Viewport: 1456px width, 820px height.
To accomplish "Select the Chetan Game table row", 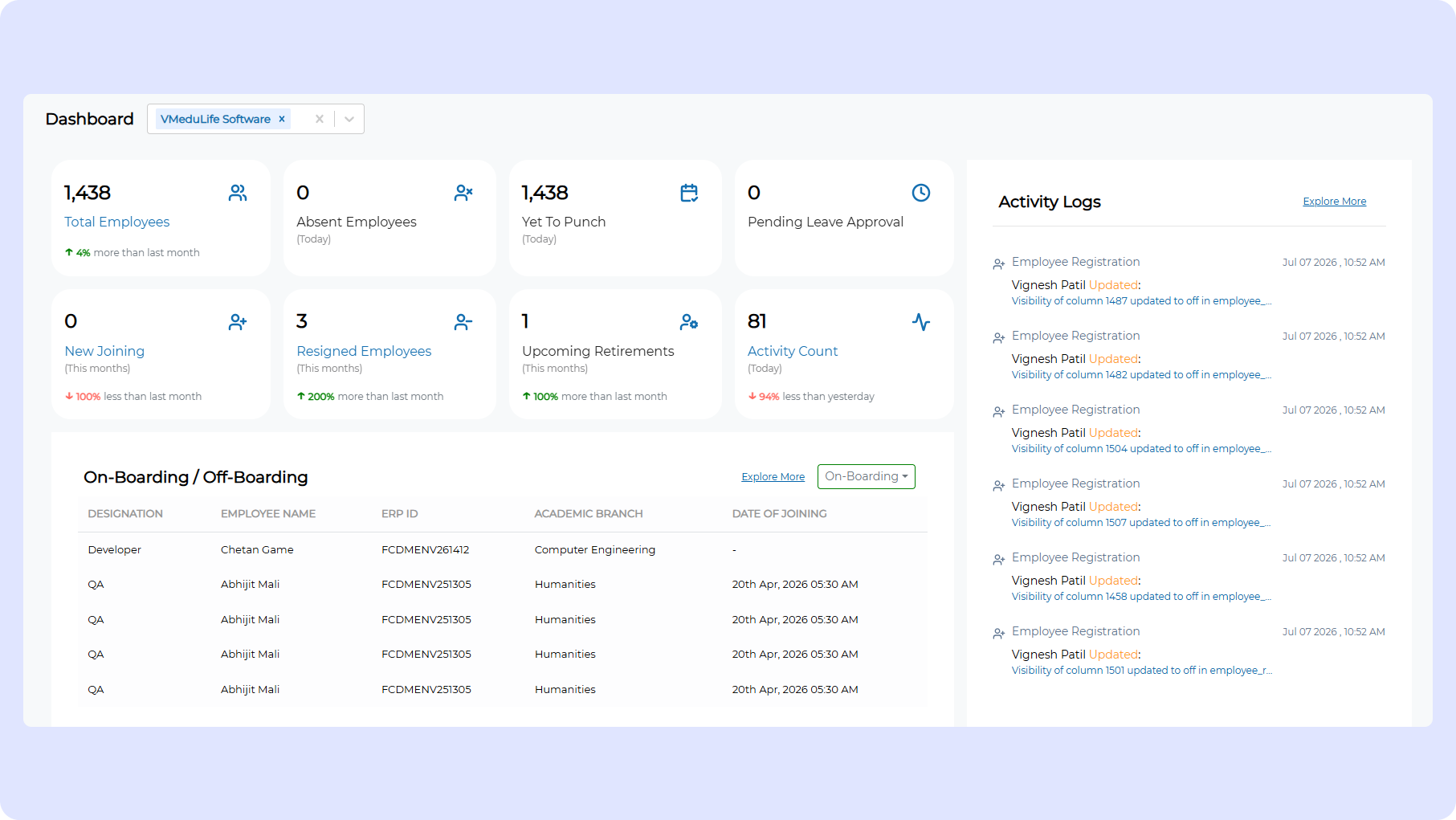I will coord(503,549).
